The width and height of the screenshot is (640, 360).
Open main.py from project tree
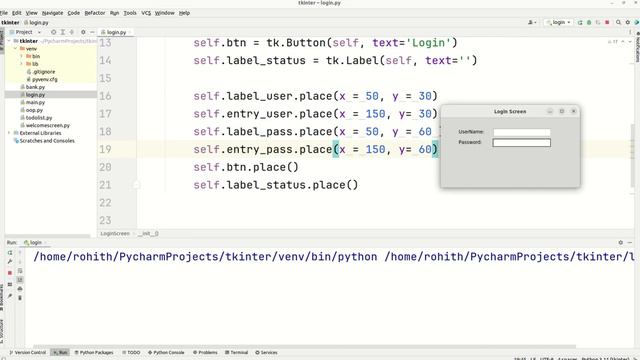pos(33,102)
